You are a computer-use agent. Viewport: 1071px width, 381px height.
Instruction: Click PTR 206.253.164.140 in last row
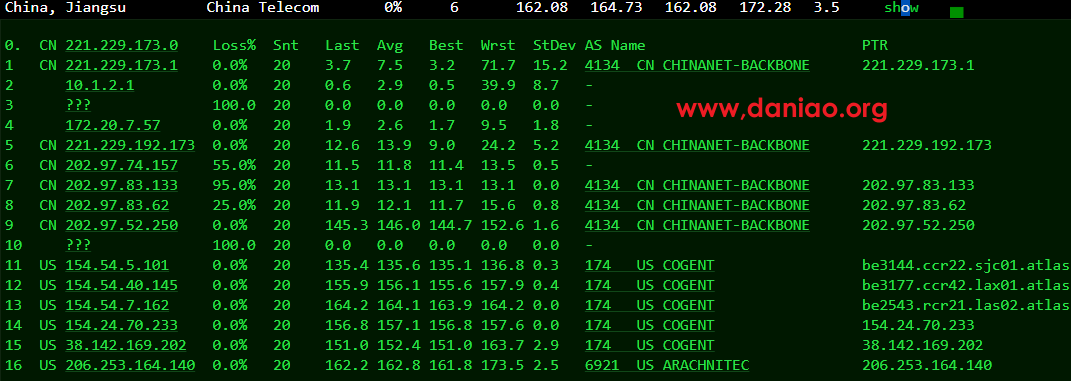(927, 365)
